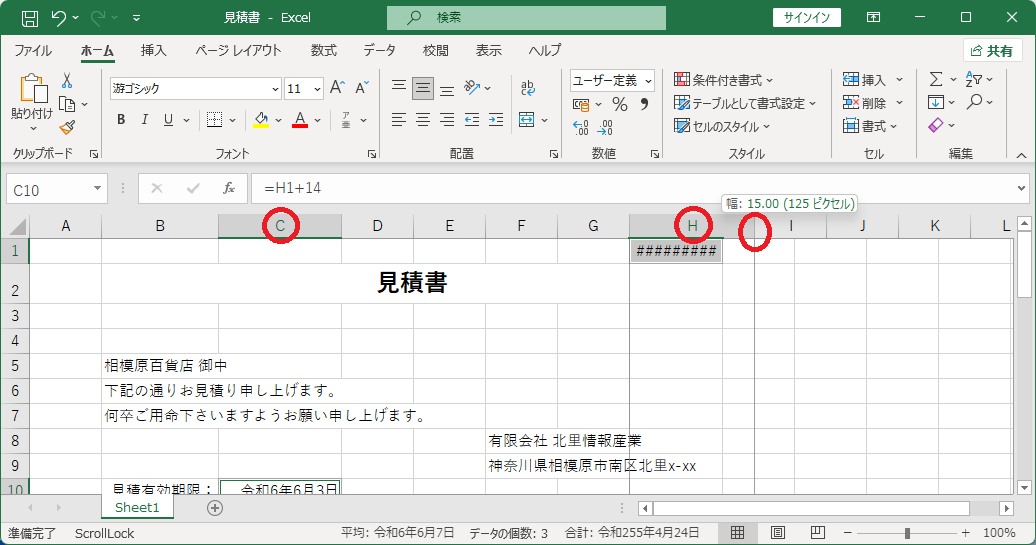Click the AutoSum sigma icon
The image size is (1036, 545).
(x=936, y=80)
